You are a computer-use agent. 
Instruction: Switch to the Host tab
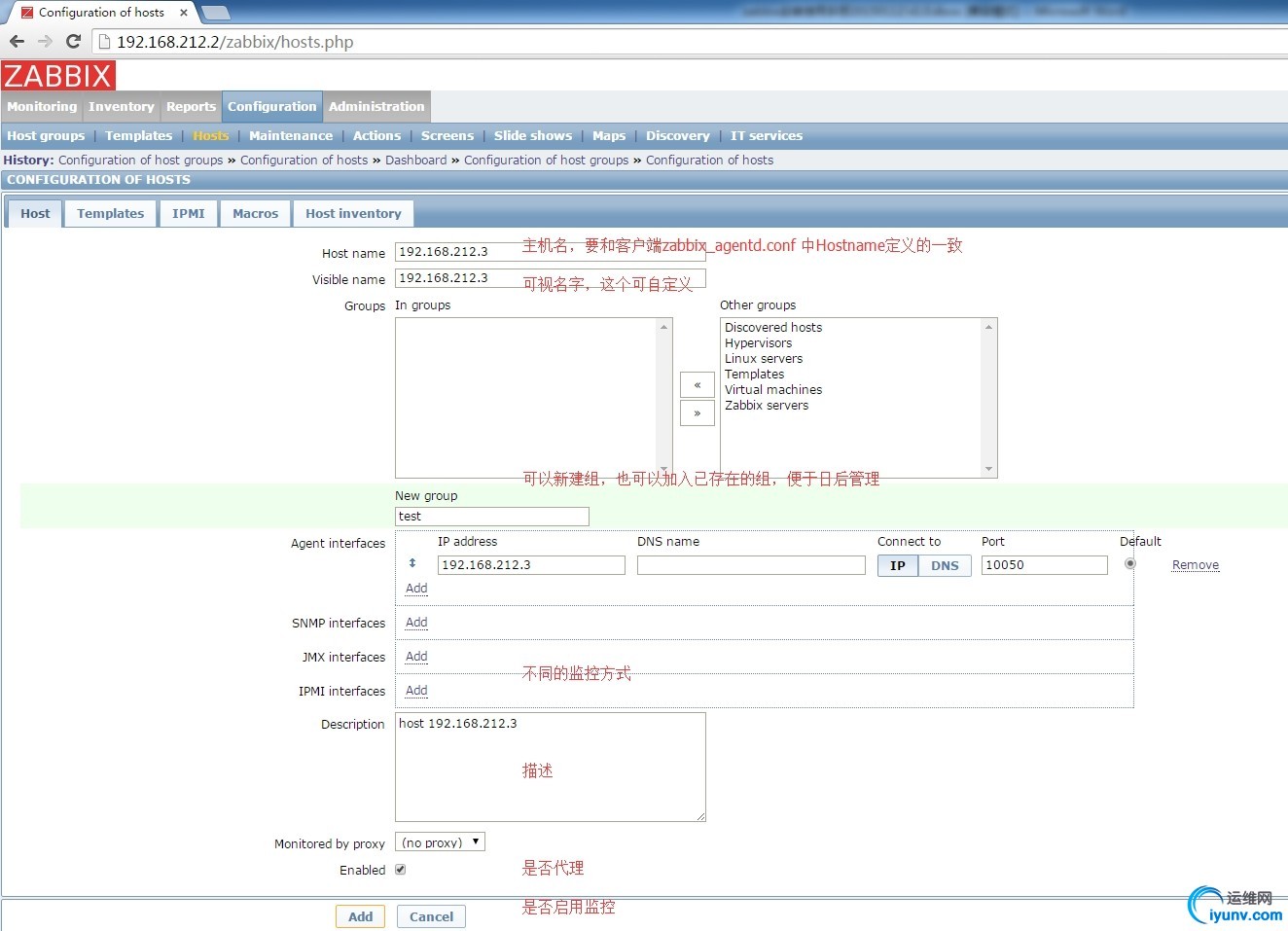pyautogui.click(x=35, y=214)
